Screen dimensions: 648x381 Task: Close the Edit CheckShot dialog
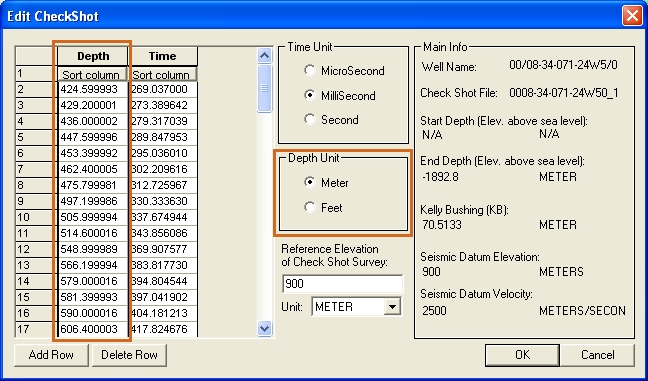[632, 16]
